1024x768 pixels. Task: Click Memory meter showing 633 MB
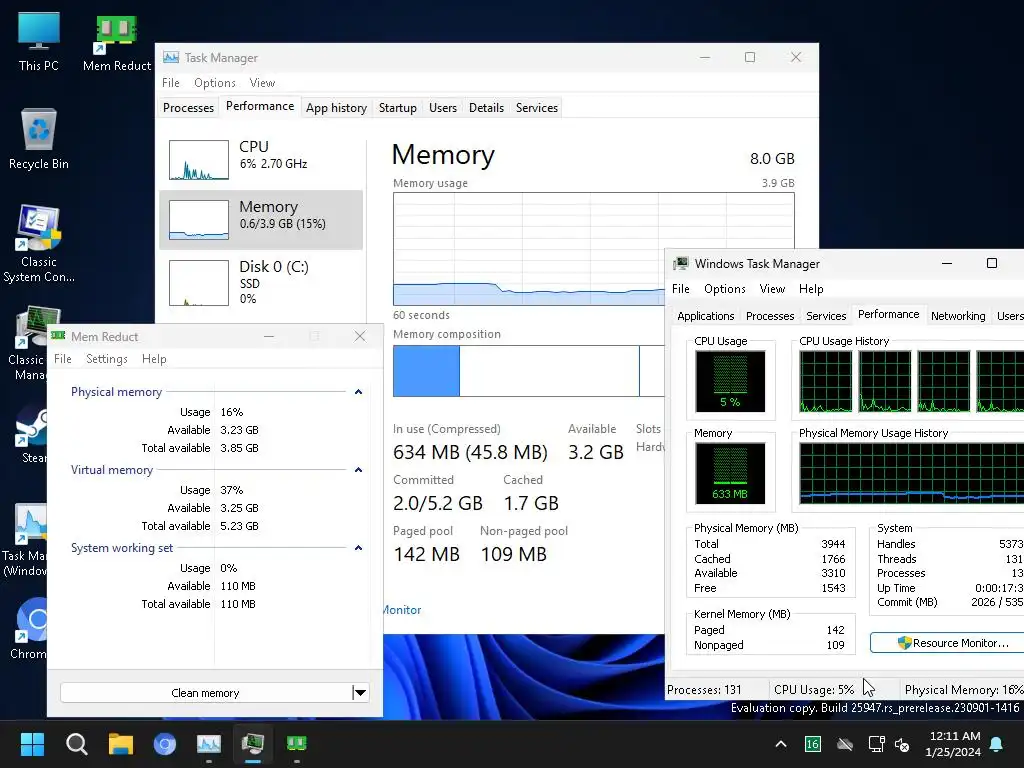tap(730, 473)
